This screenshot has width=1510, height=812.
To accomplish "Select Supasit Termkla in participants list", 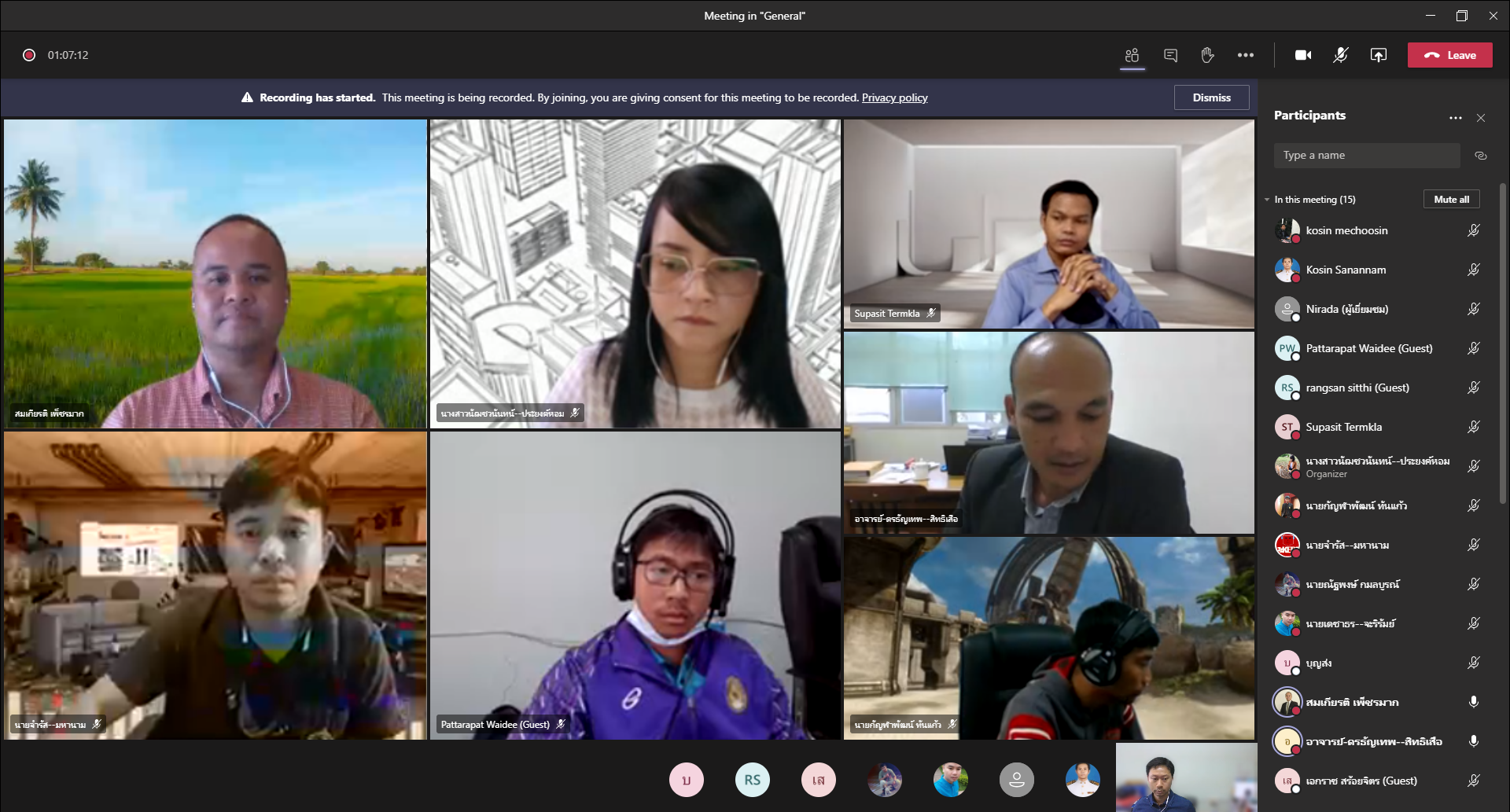I will (1343, 427).
